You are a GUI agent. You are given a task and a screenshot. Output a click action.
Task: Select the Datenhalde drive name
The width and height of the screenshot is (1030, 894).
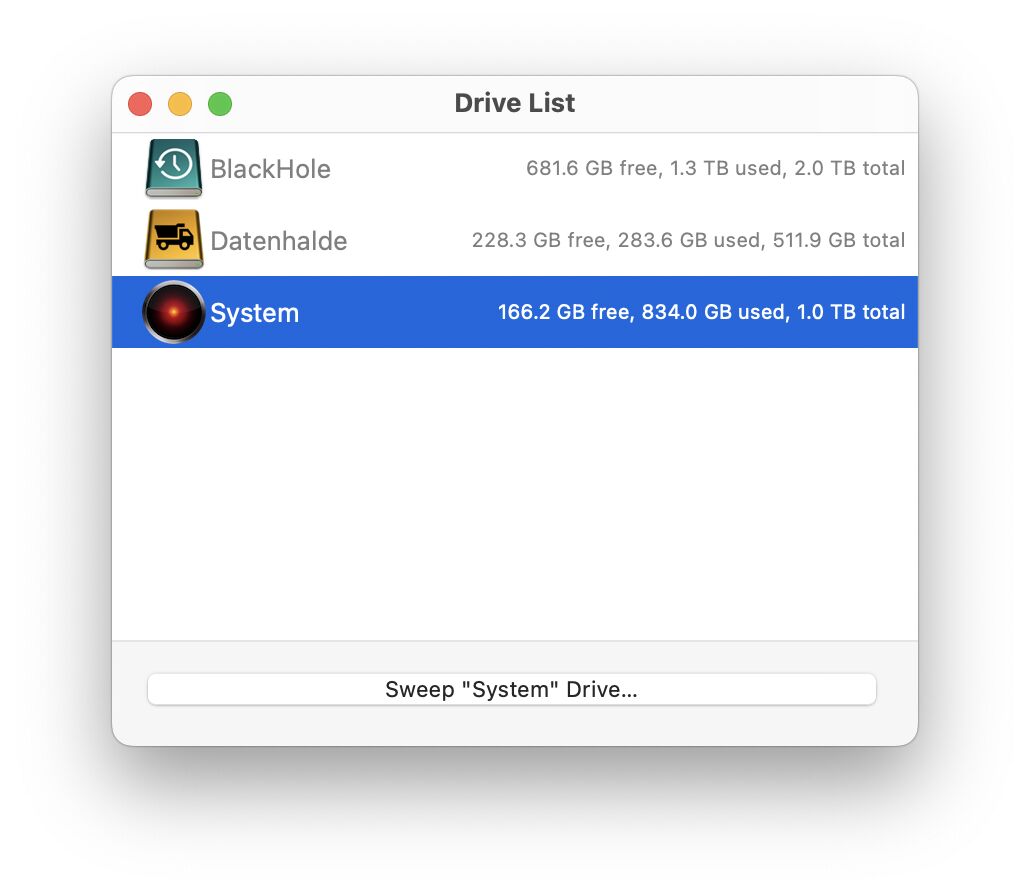coord(279,241)
